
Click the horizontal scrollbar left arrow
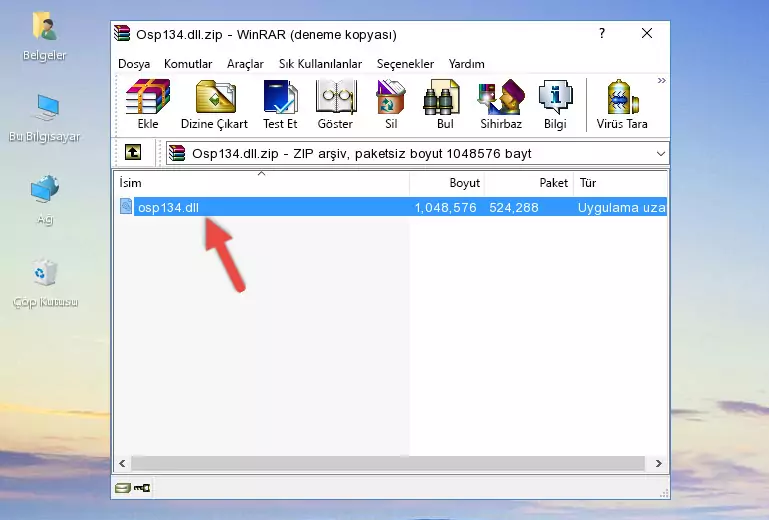coord(122,463)
